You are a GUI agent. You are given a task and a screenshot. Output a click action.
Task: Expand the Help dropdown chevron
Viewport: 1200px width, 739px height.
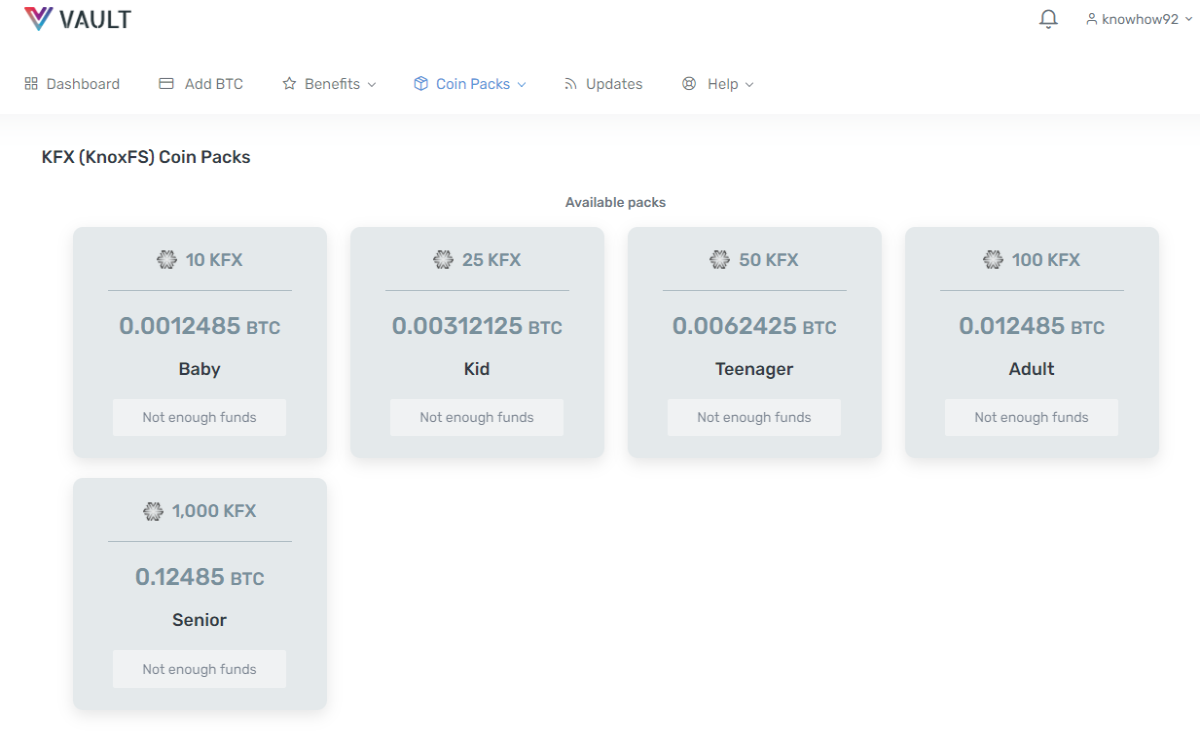click(749, 85)
